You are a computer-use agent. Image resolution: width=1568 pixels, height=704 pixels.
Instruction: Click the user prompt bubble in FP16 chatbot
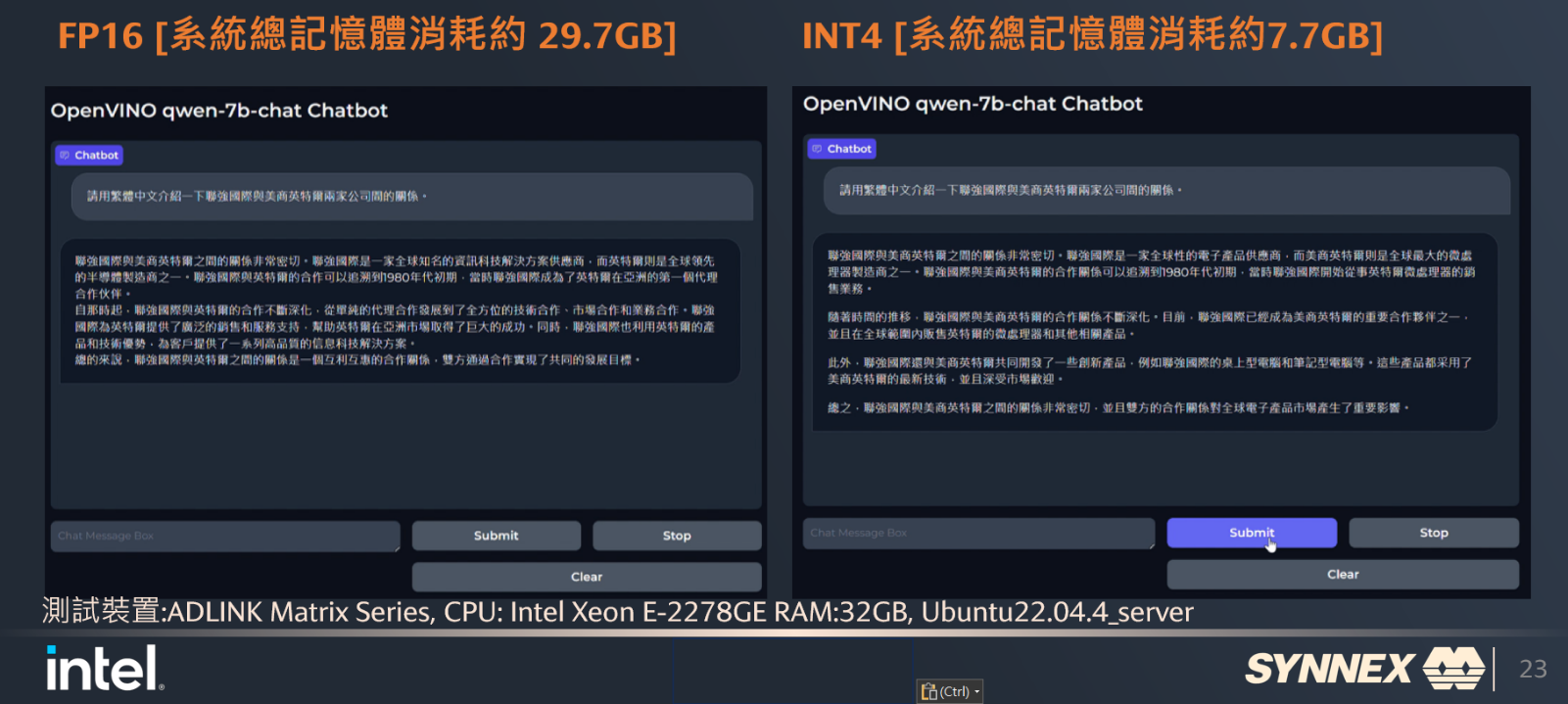[x=411, y=197]
